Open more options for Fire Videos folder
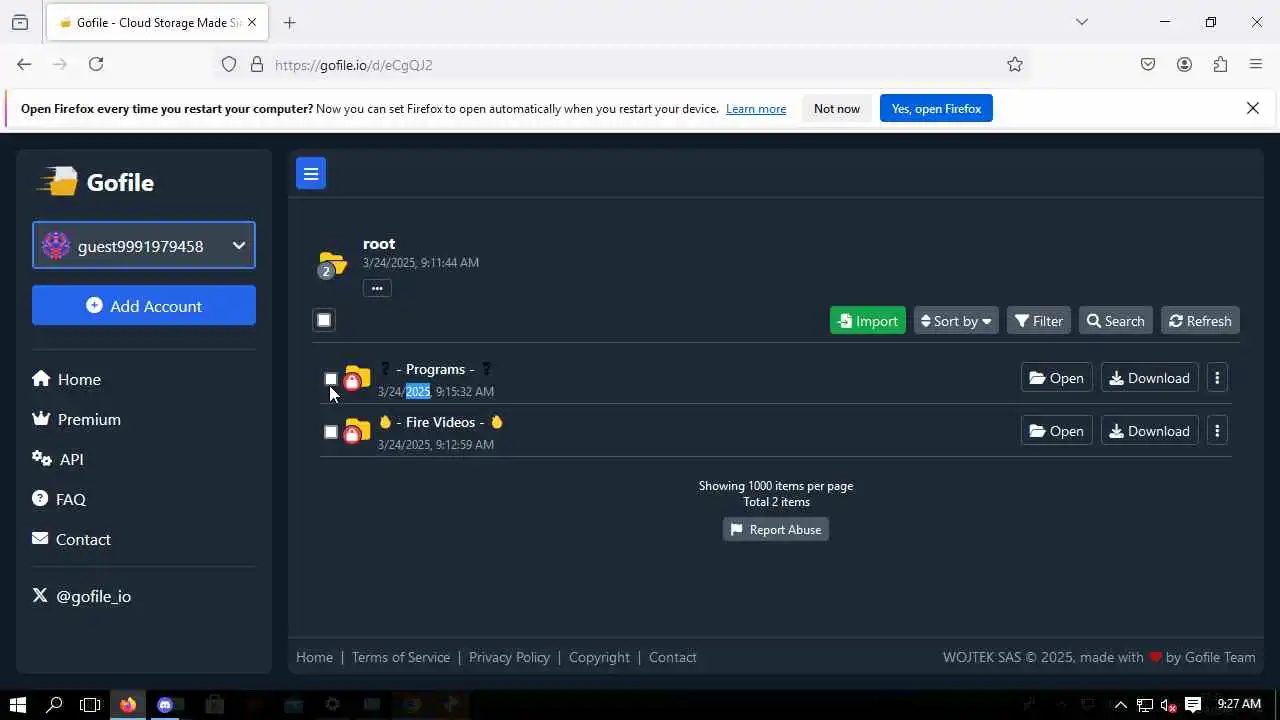This screenshot has height=720, width=1280. (1217, 431)
